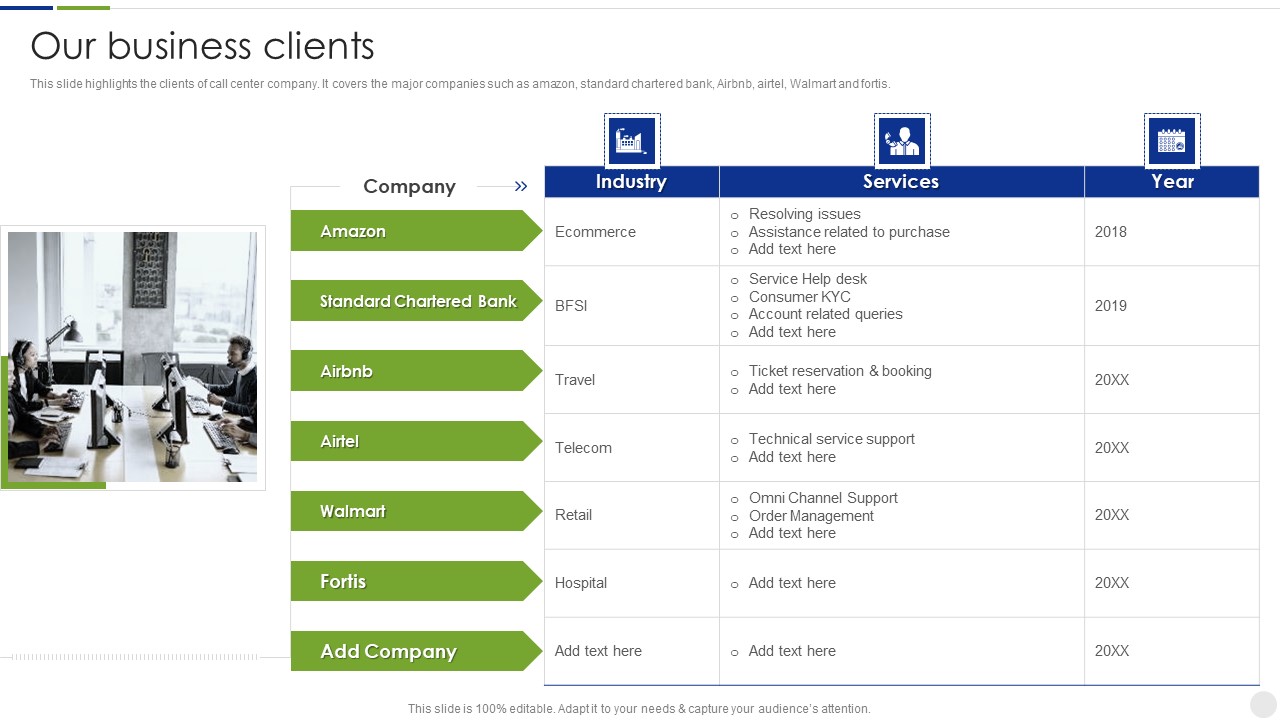Click the double chevron beside Company
Image resolution: width=1280 pixels, height=720 pixels.
point(521,186)
